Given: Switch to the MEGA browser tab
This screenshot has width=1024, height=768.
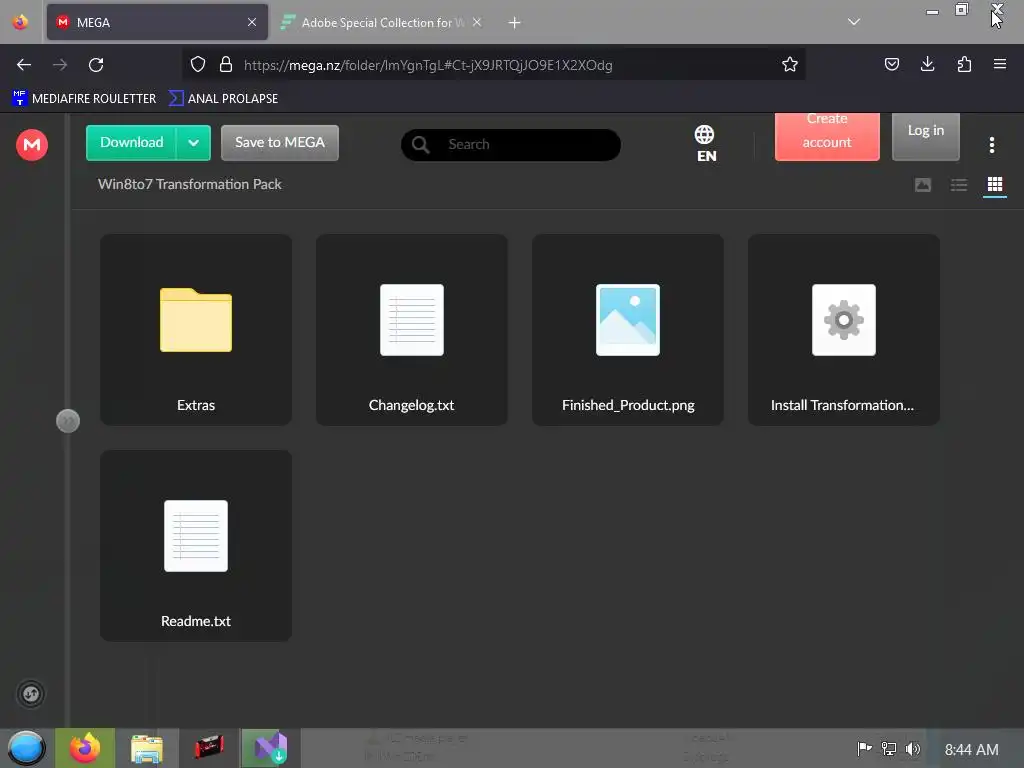Looking at the screenshot, I should click(157, 22).
